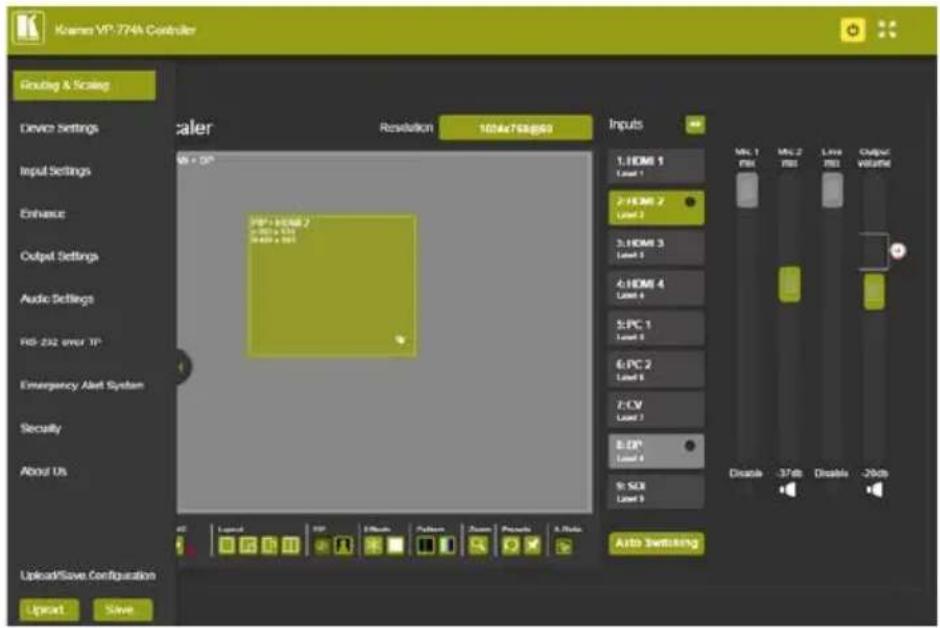This screenshot has height=628, width=940.
Task: Click the Mic 2 mix slider handle
Action: pyautogui.click(x=789, y=284)
